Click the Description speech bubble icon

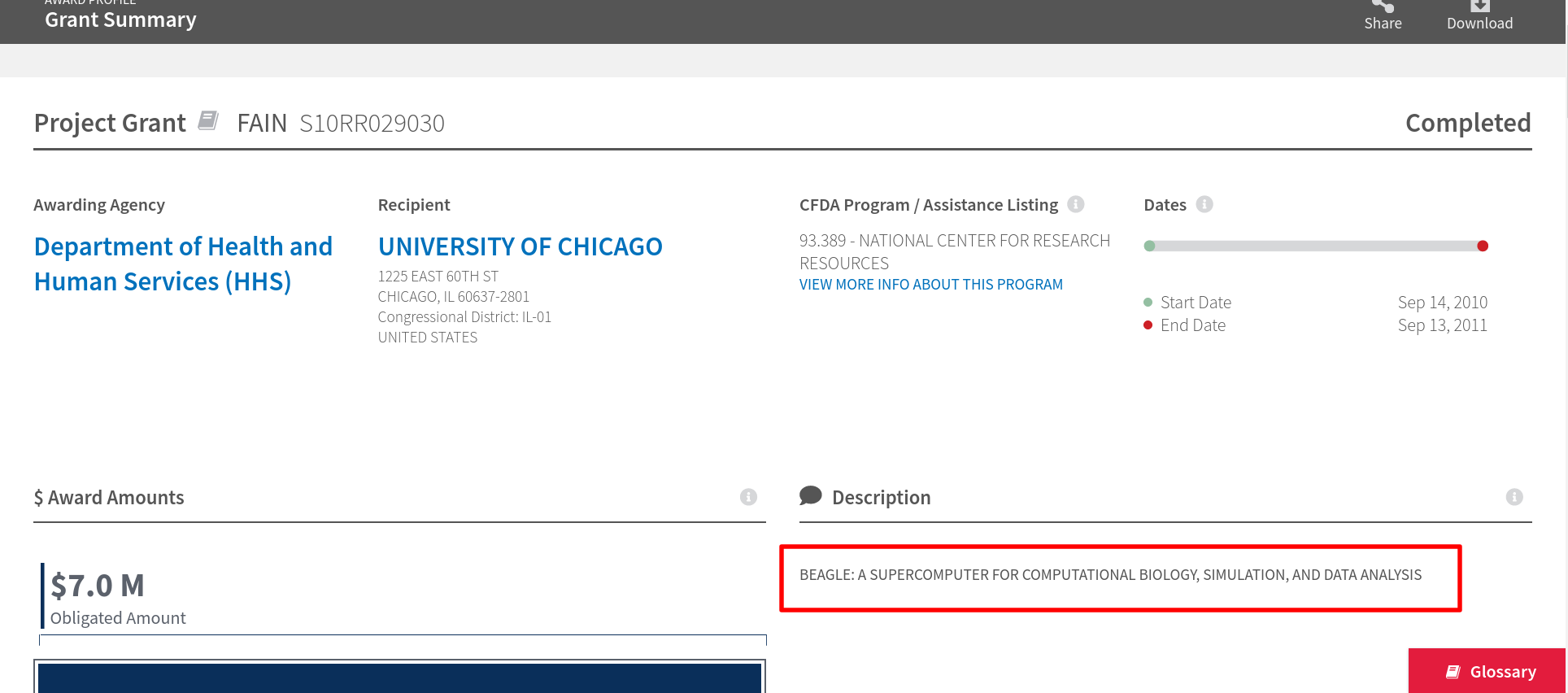[x=811, y=495]
